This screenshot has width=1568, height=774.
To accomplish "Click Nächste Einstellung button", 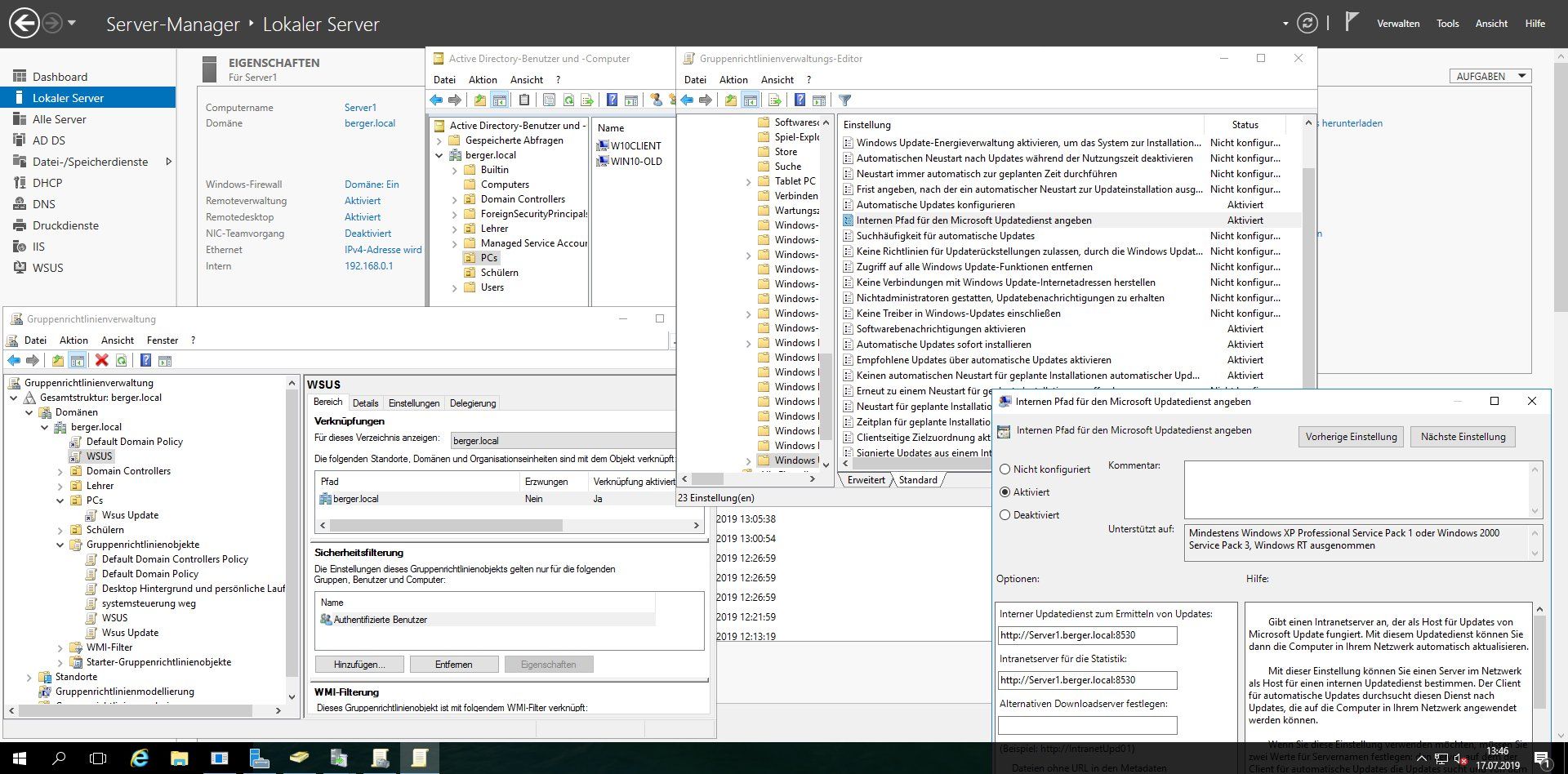I will tap(1463, 437).
